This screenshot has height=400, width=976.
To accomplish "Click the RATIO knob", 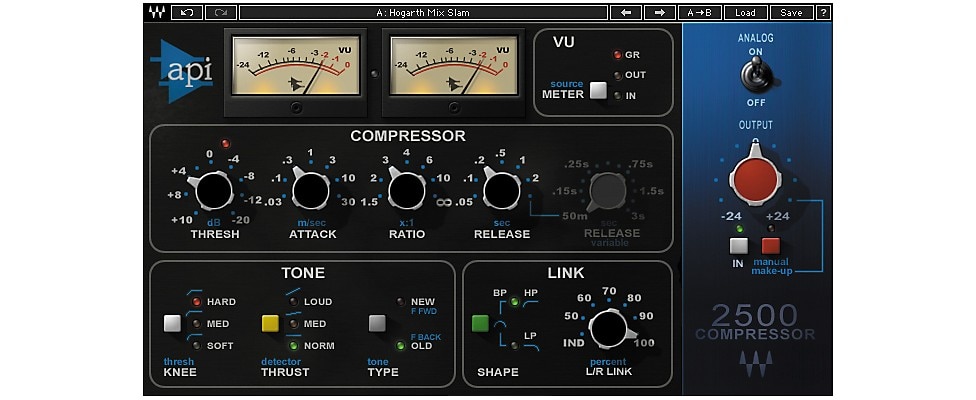I will coord(406,191).
